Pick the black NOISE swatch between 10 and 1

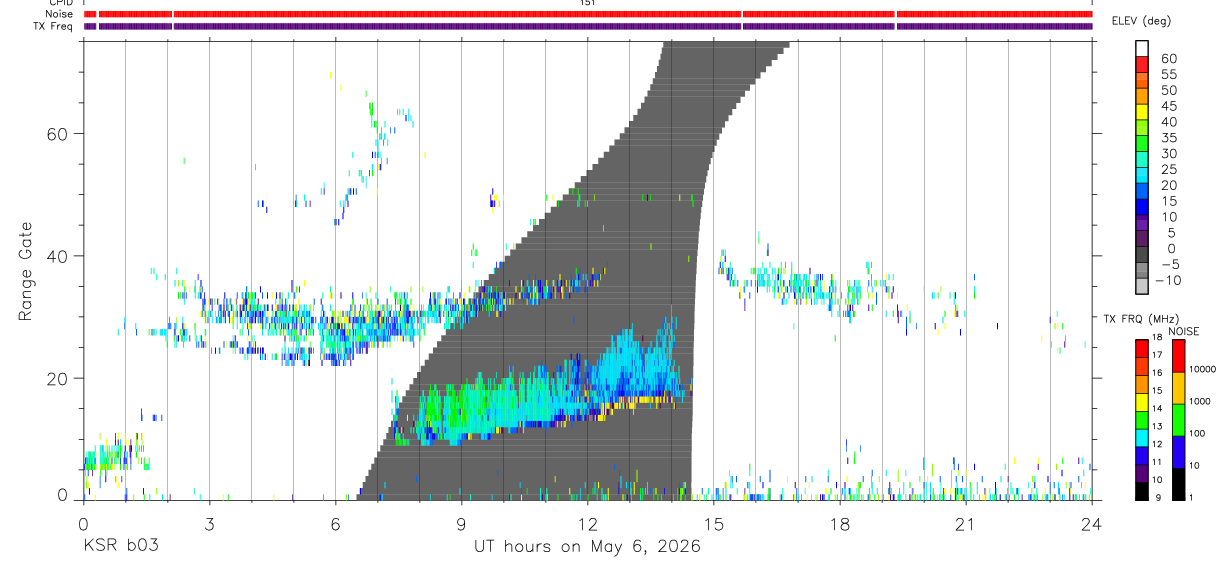[x=1178, y=484]
